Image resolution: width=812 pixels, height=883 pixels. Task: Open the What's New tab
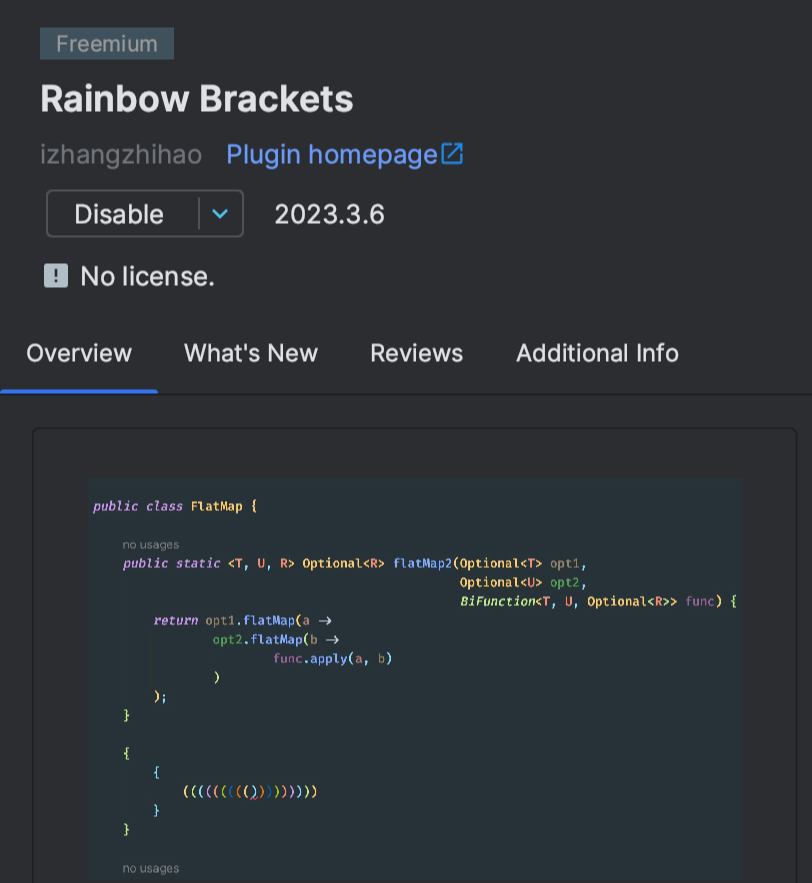click(x=251, y=354)
